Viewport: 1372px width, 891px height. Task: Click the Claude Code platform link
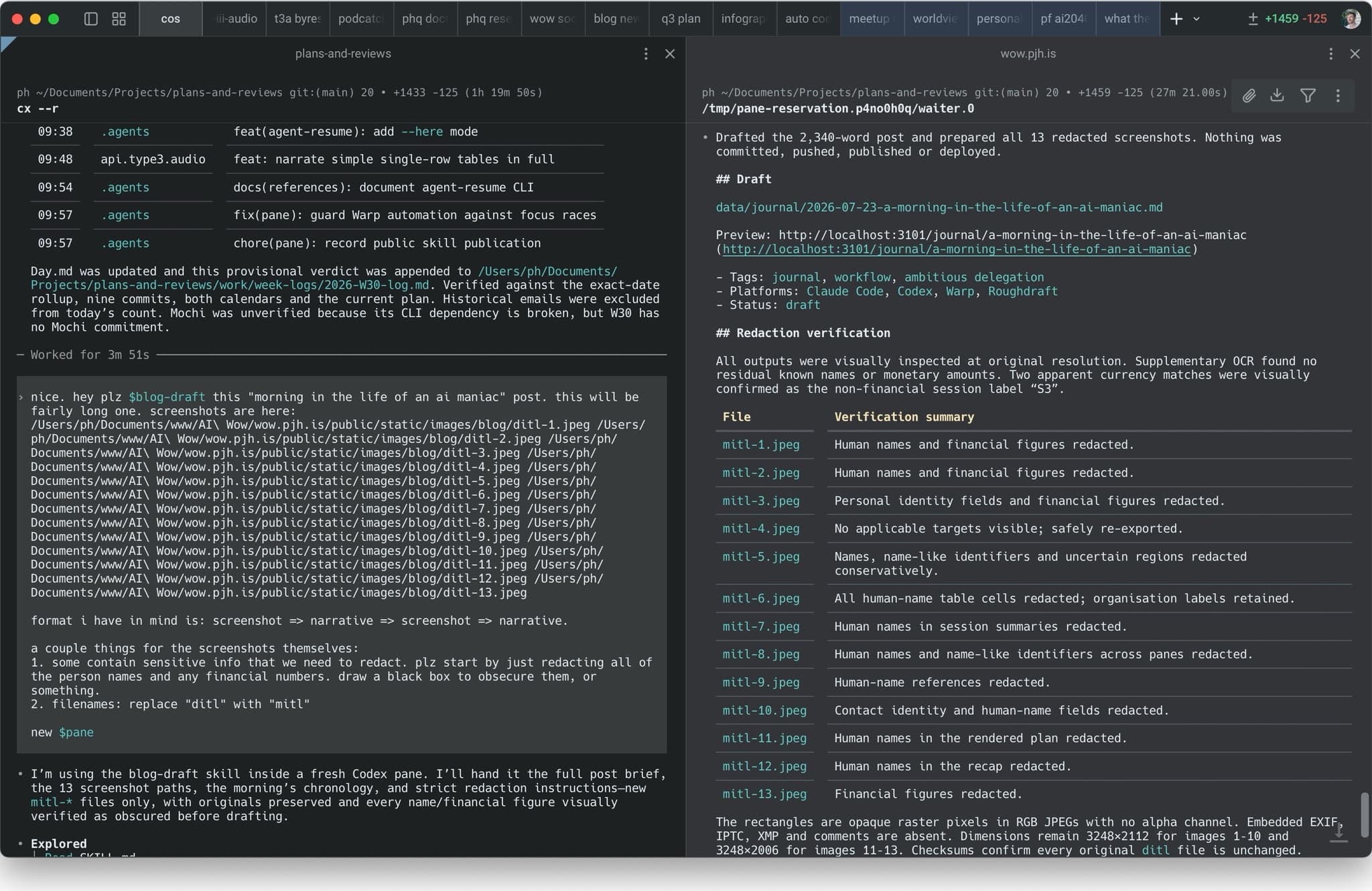click(845, 291)
